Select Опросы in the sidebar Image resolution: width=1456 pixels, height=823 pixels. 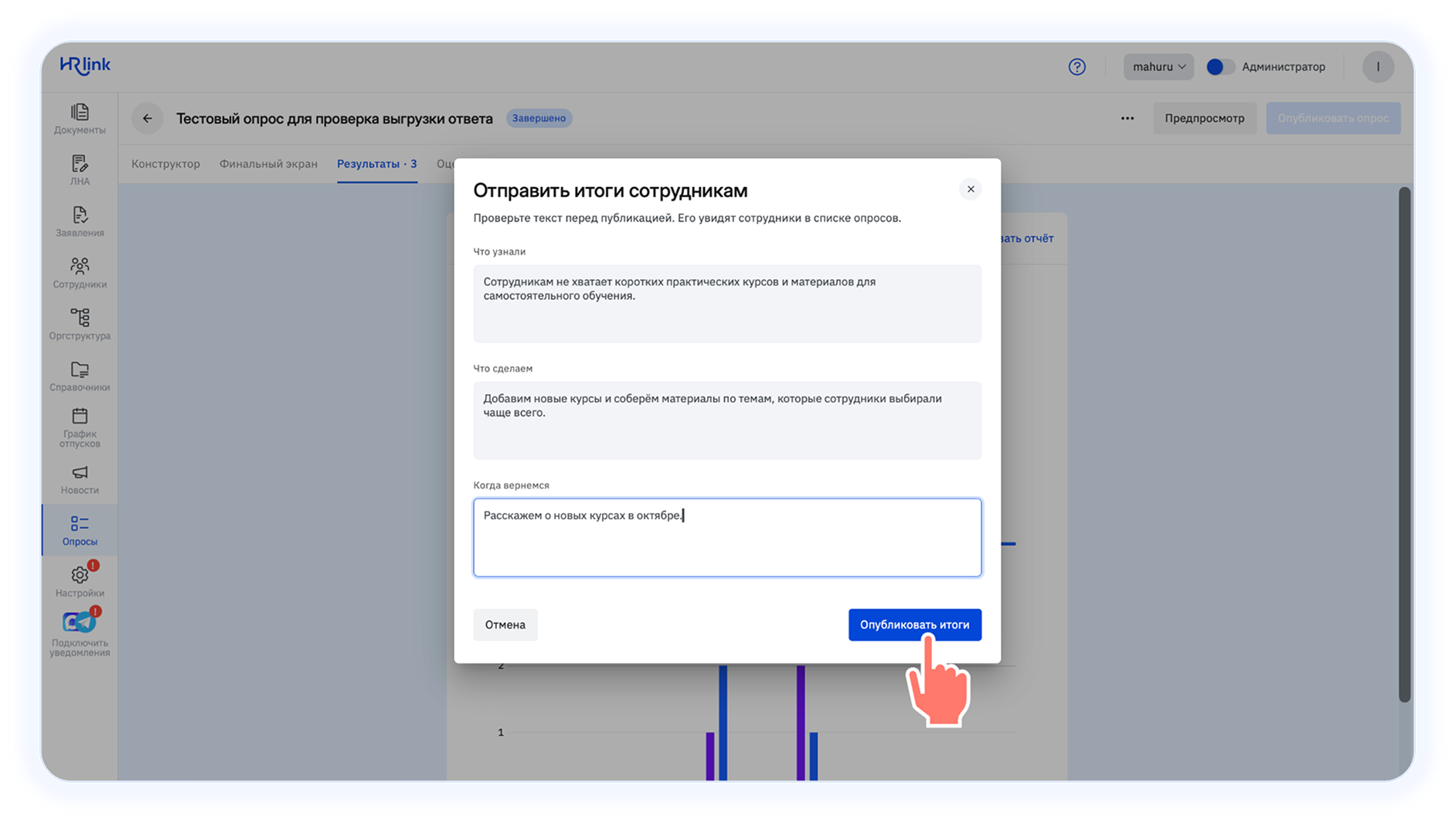point(80,530)
